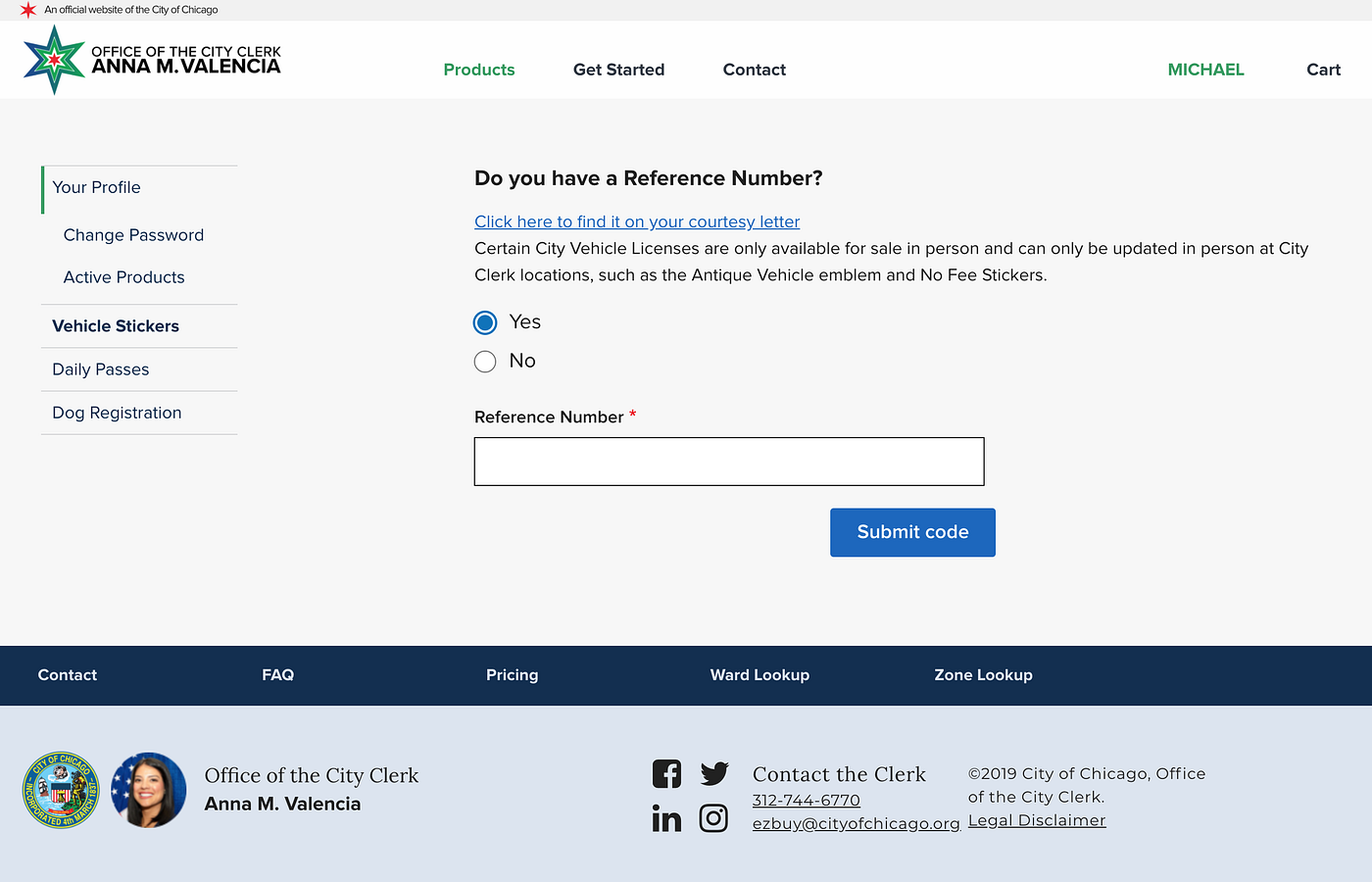The width and height of the screenshot is (1372, 882).
Task: Select the No radio button
Action: [485, 361]
